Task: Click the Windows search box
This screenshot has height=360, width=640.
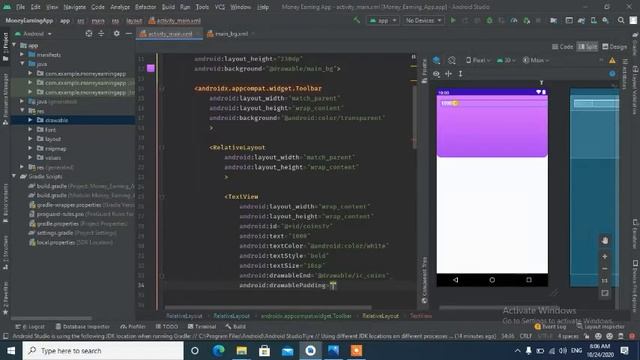Action: [x=103, y=351]
